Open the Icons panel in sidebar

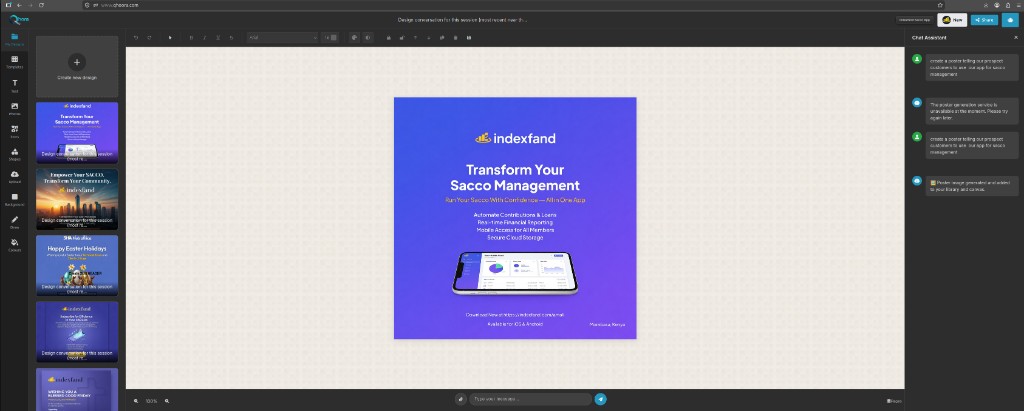coord(14,131)
